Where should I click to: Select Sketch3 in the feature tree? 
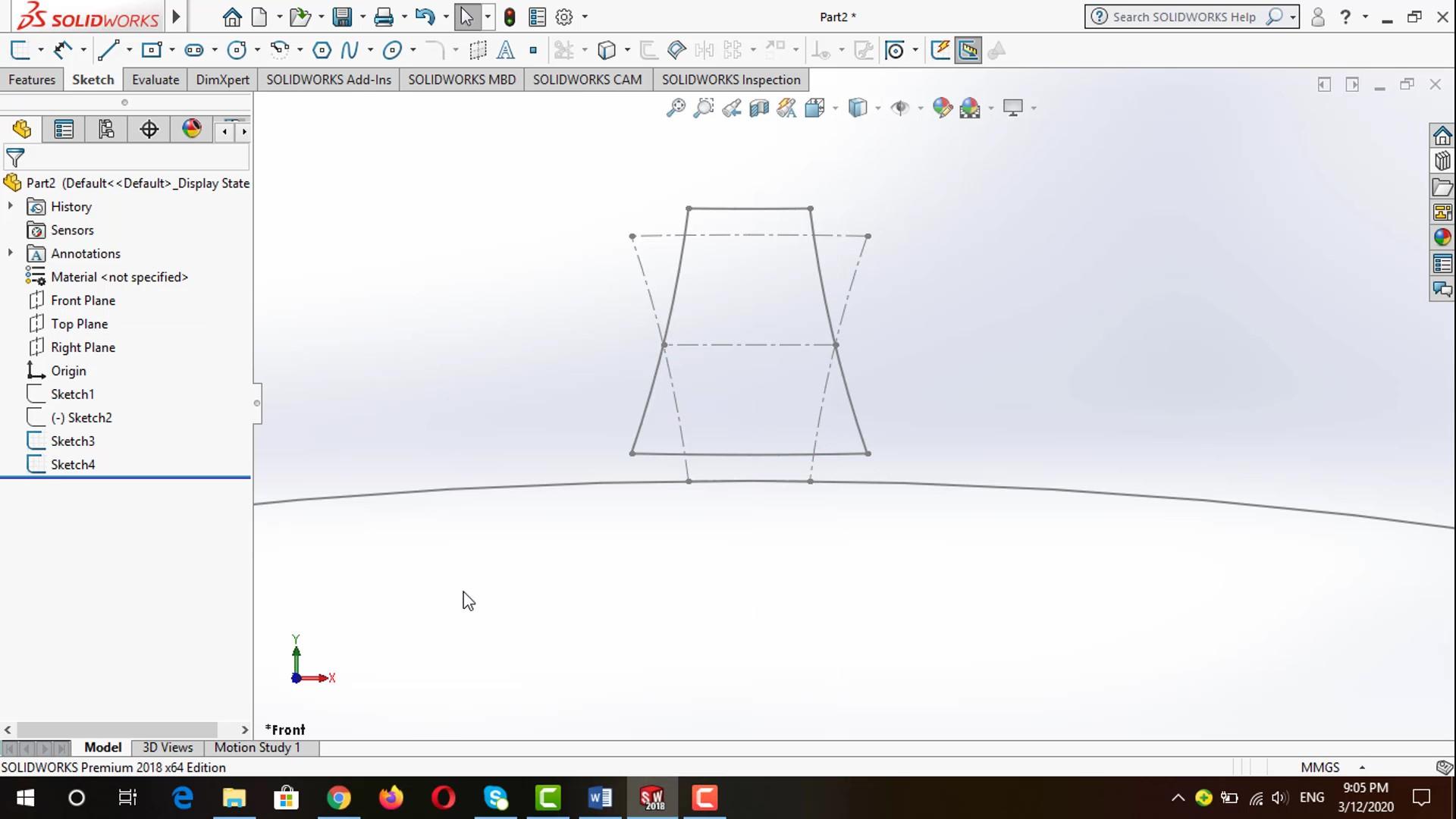(72, 441)
